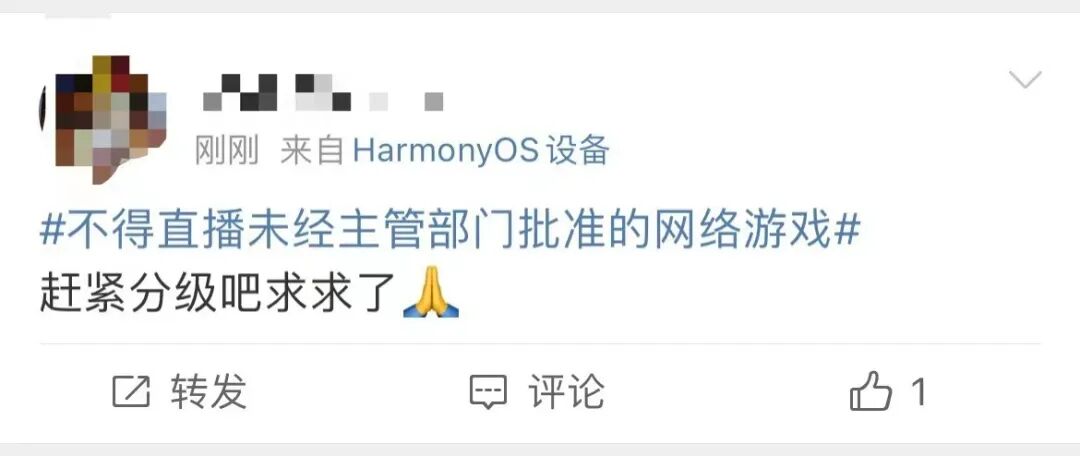Click the blurred username beside the avatar
This screenshot has height=456, width=1080.
pos(323,93)
